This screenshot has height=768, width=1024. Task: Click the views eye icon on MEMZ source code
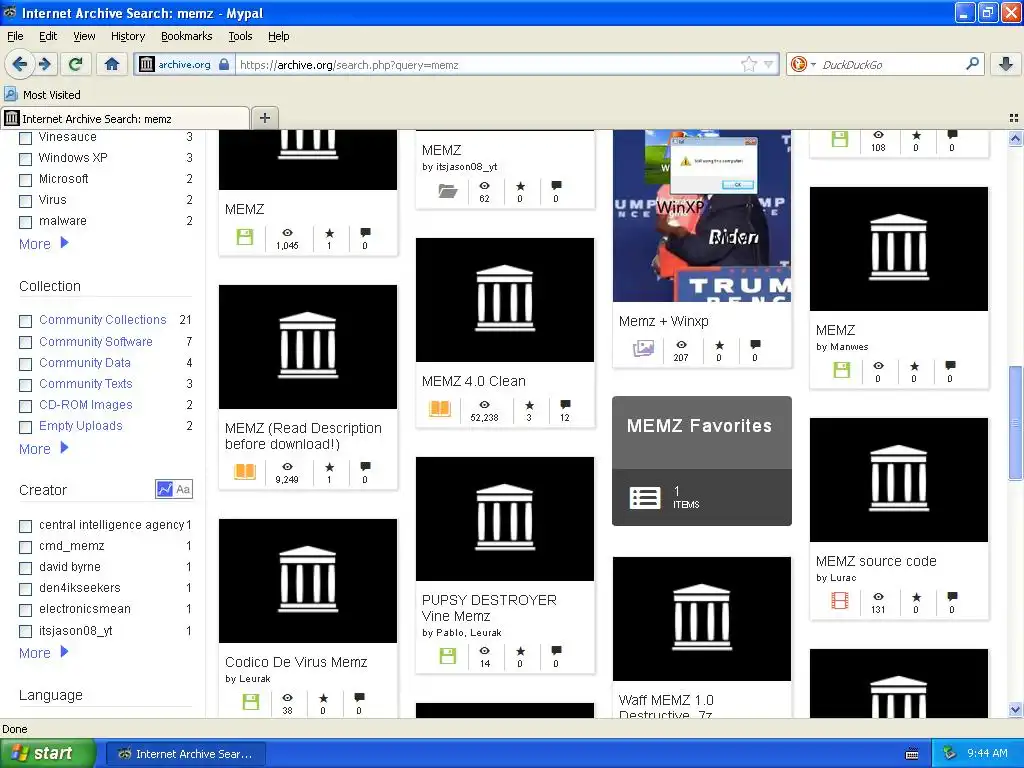[878, 597]
